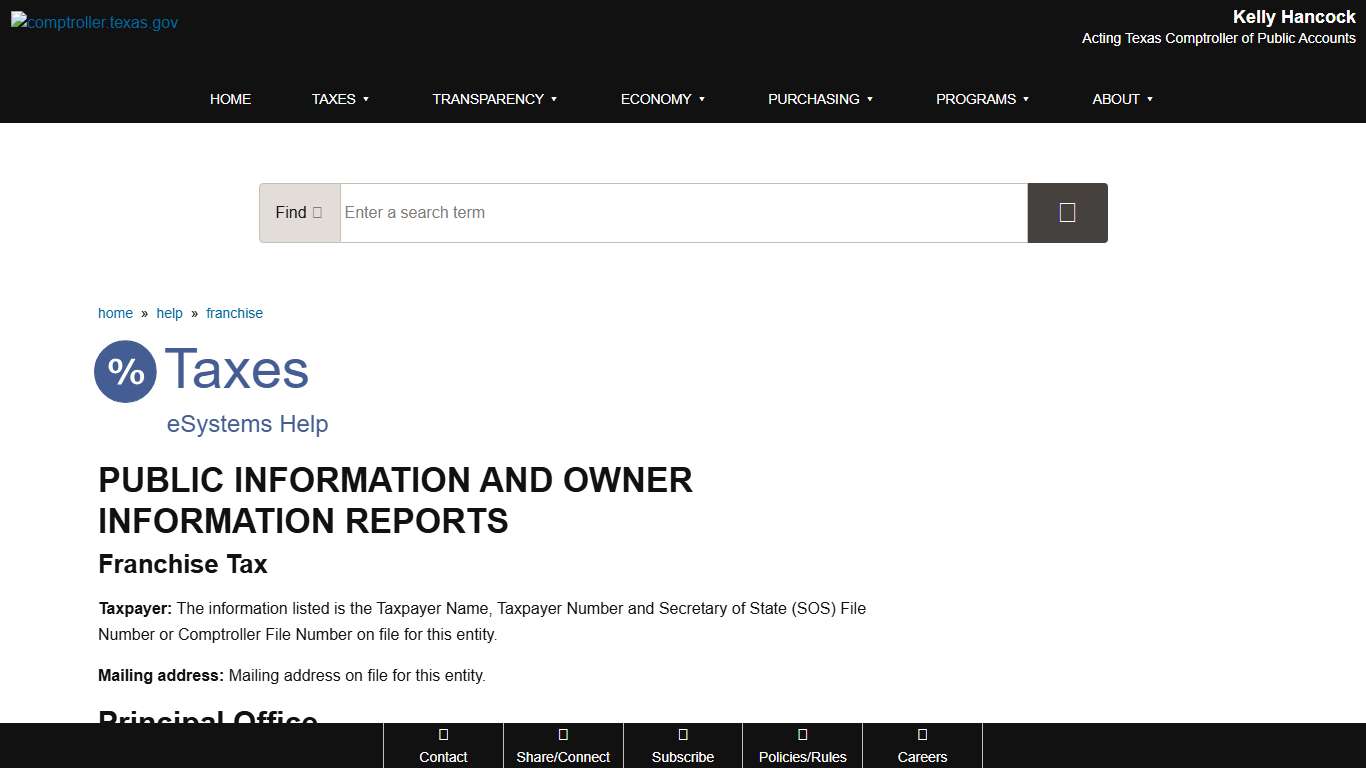Viewport: 1366px width, 768px height.
Task: Open the ABOUT dropdown menu
Action: point(1122,99)
